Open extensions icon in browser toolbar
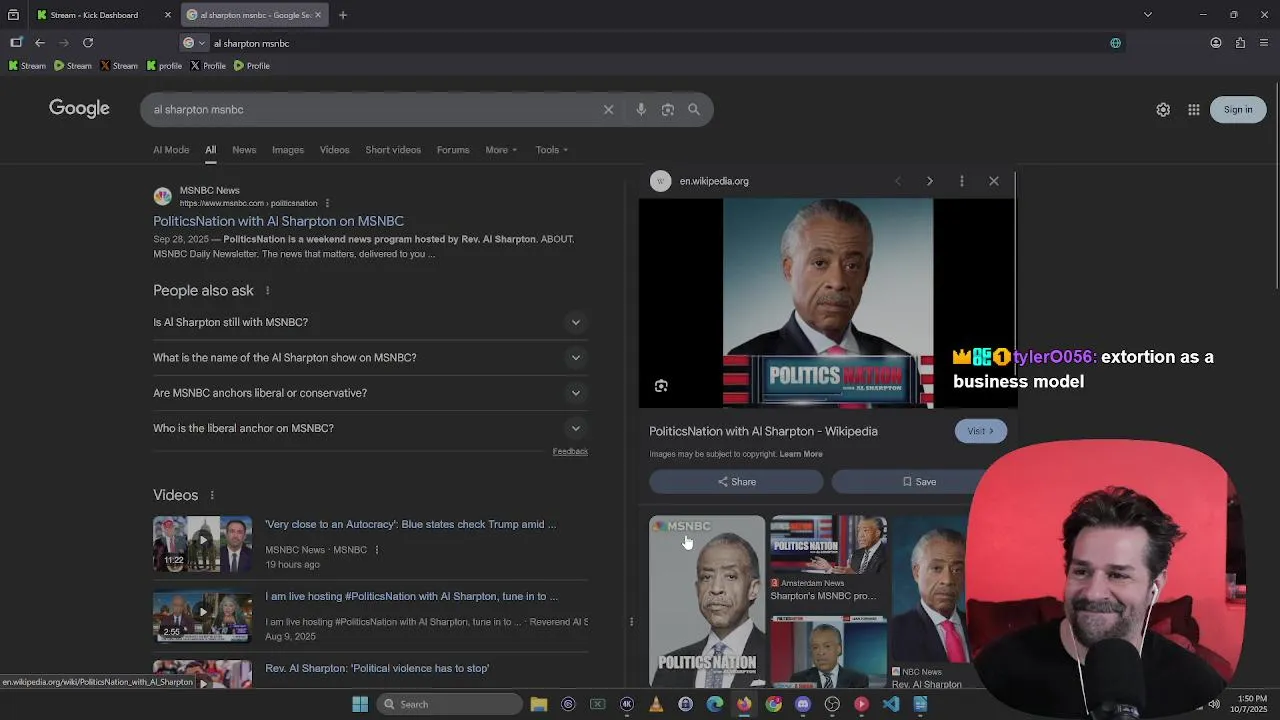1280x720 pixels. (x=1240, y=43)
